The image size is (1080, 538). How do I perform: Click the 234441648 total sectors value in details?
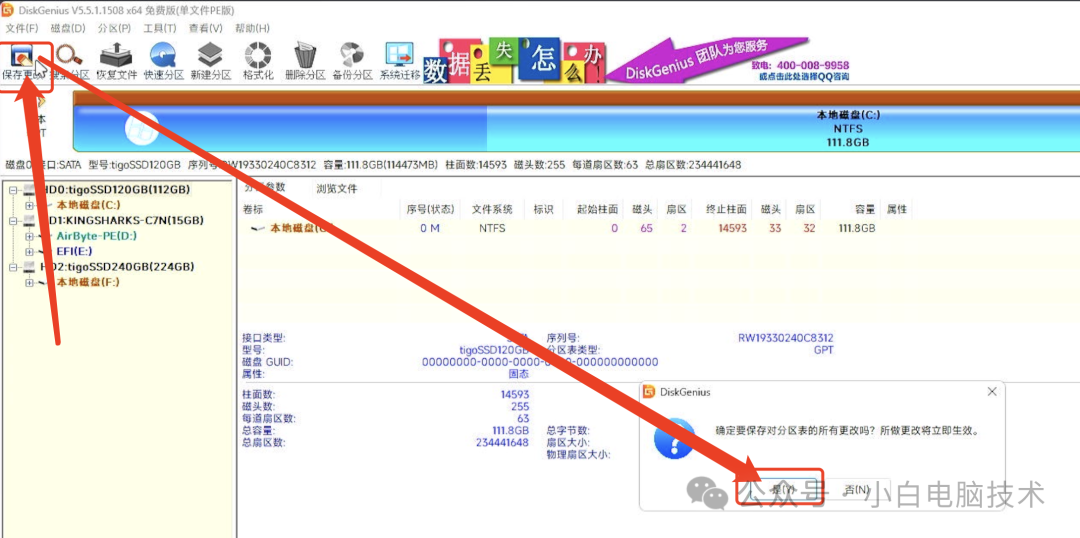[x=502, y=442]
